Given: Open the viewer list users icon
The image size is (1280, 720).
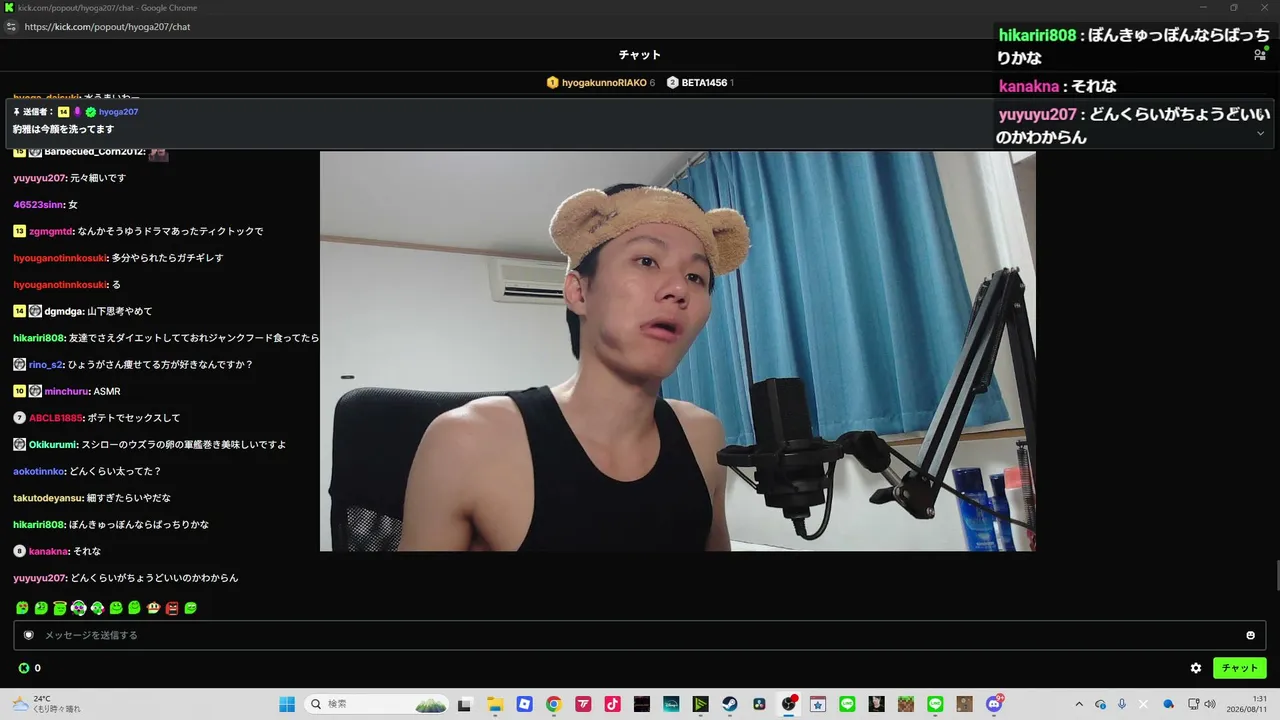Looking at the screenshot, I should 1260,55.
